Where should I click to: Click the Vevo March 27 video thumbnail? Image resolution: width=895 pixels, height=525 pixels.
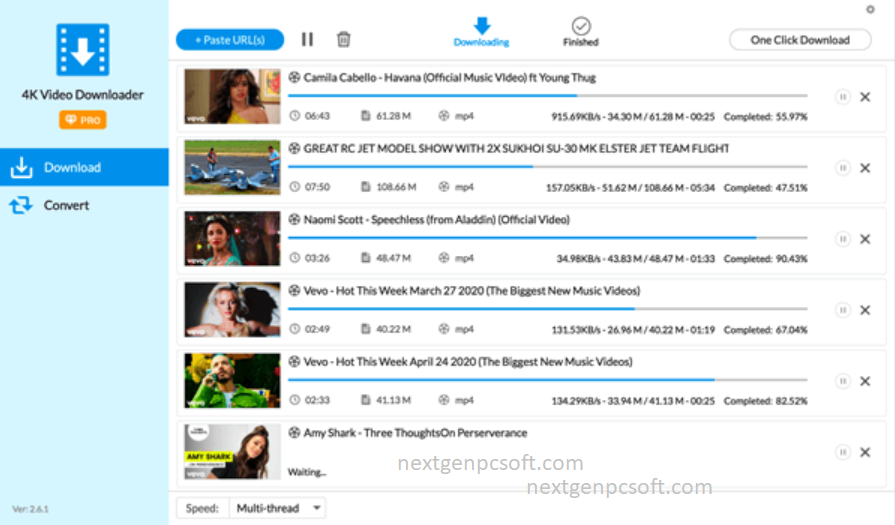232,310
